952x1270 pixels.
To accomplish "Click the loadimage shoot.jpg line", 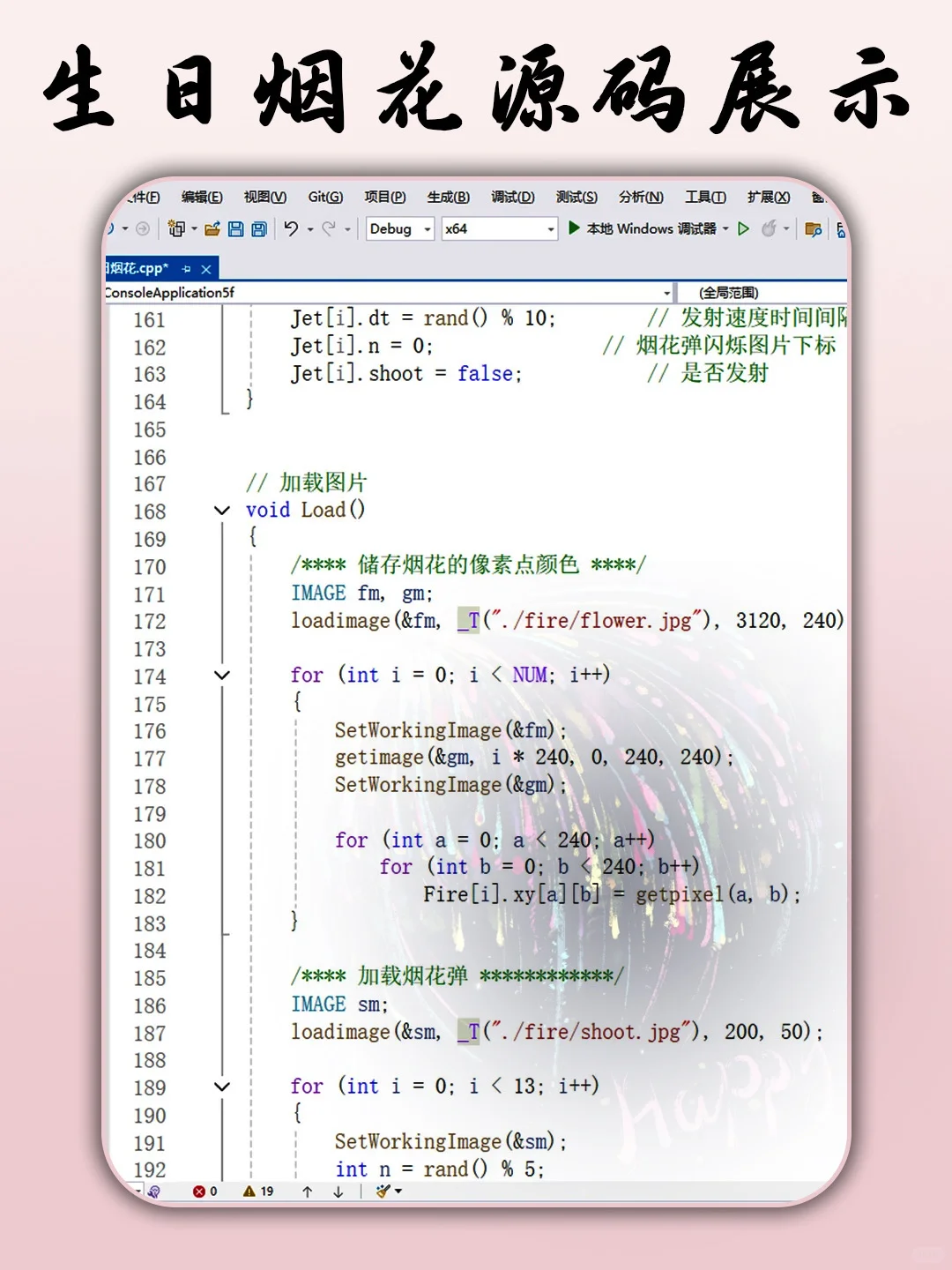I will click(x=557, y=1032).
